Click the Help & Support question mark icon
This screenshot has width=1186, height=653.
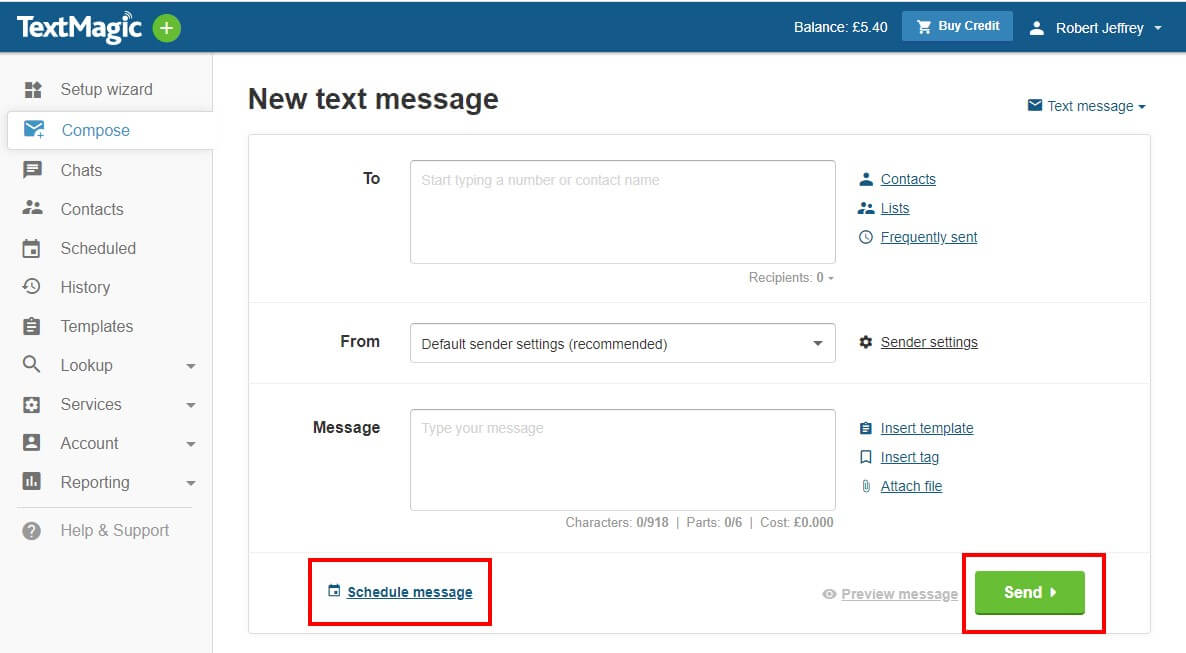tap(32, 531)
